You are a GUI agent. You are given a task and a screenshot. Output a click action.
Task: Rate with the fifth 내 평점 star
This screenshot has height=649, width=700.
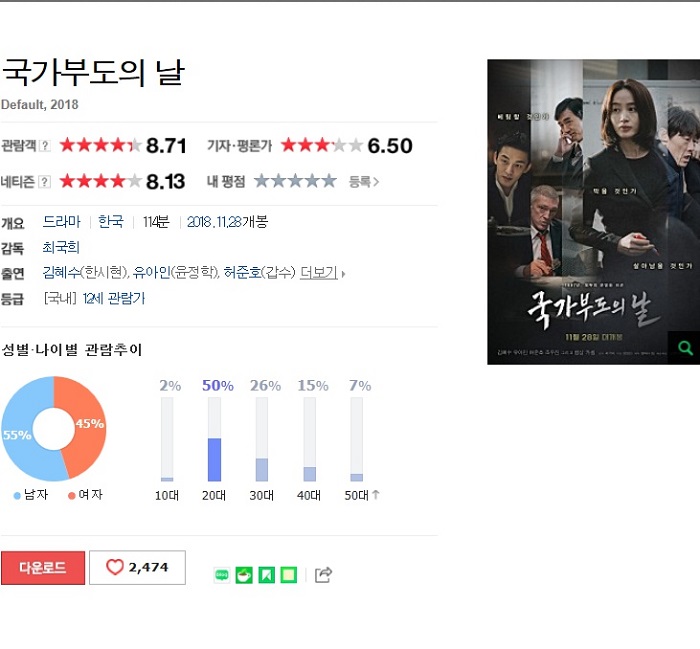click(329, 181)
